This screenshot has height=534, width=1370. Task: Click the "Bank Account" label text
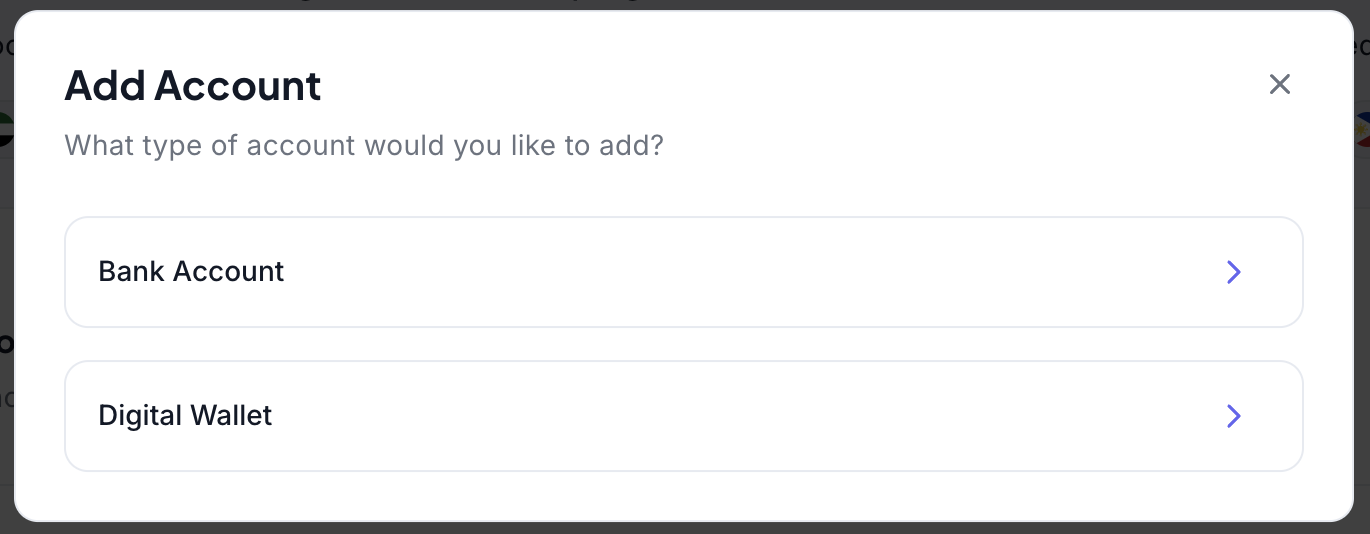point(191,272)
